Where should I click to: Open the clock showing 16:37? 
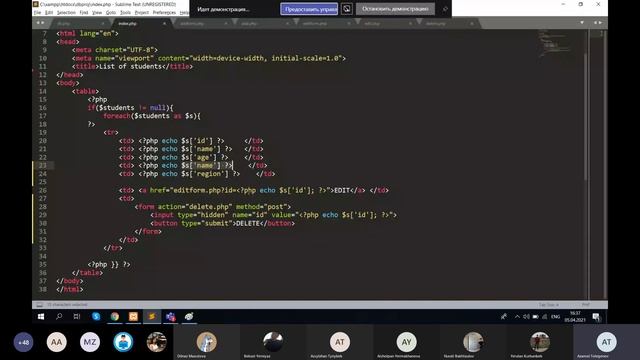(x=575, y=316)
